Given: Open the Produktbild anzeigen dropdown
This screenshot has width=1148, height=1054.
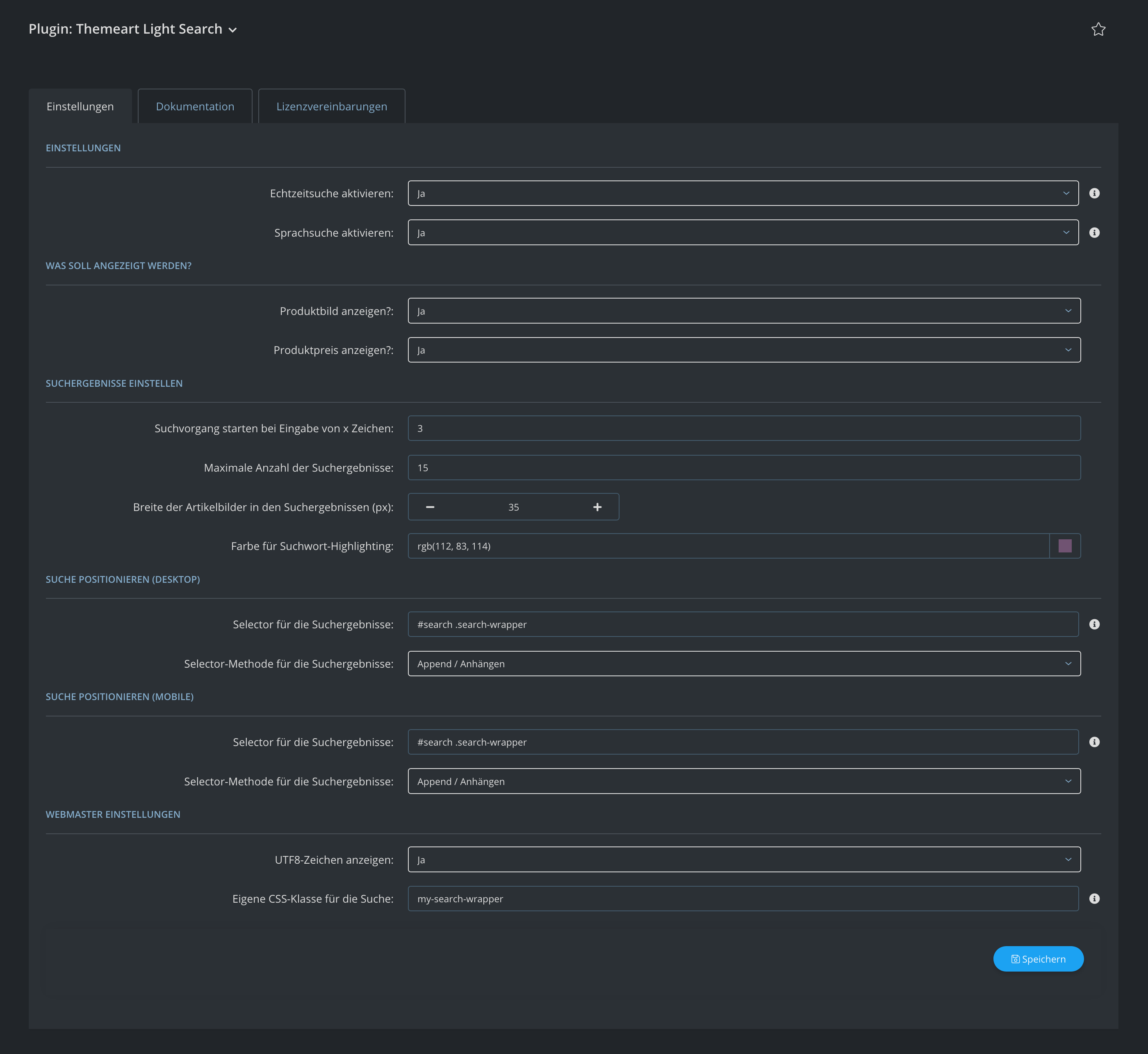Looking at the screenshot, I should [744, 311].
